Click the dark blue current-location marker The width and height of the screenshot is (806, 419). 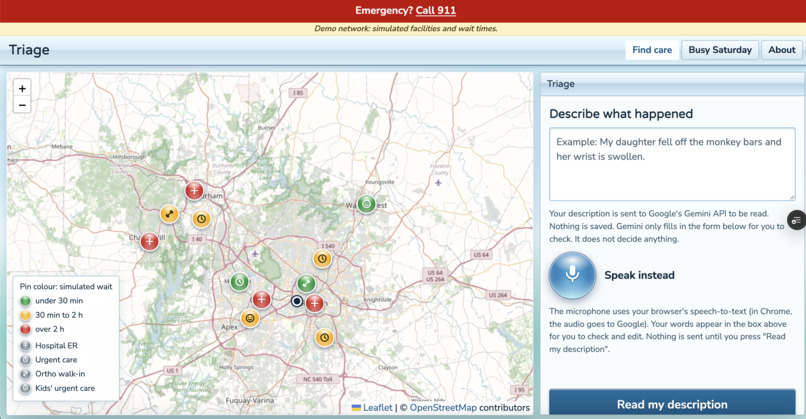click(x=297, y=301)
